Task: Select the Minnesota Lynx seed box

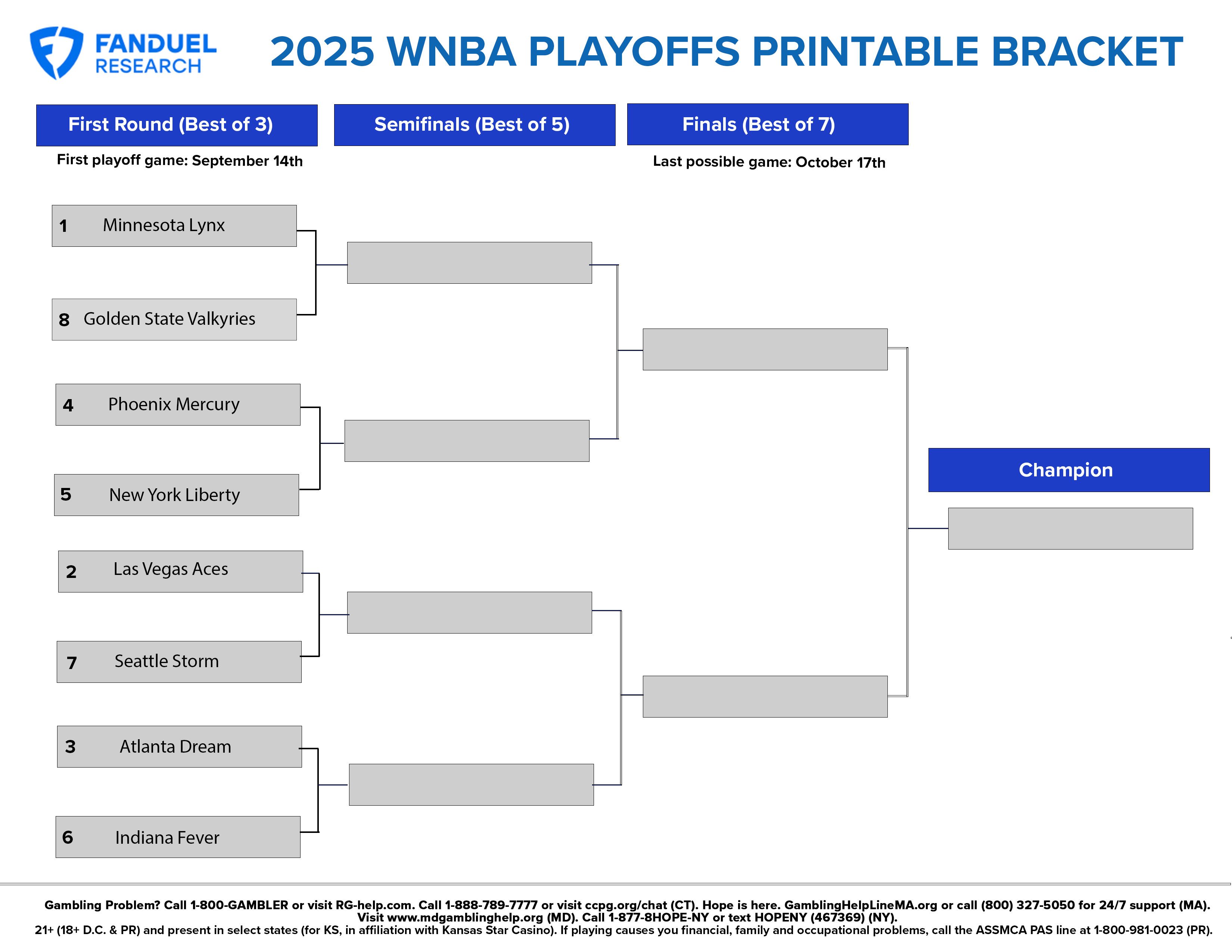Action: point(174,225)
